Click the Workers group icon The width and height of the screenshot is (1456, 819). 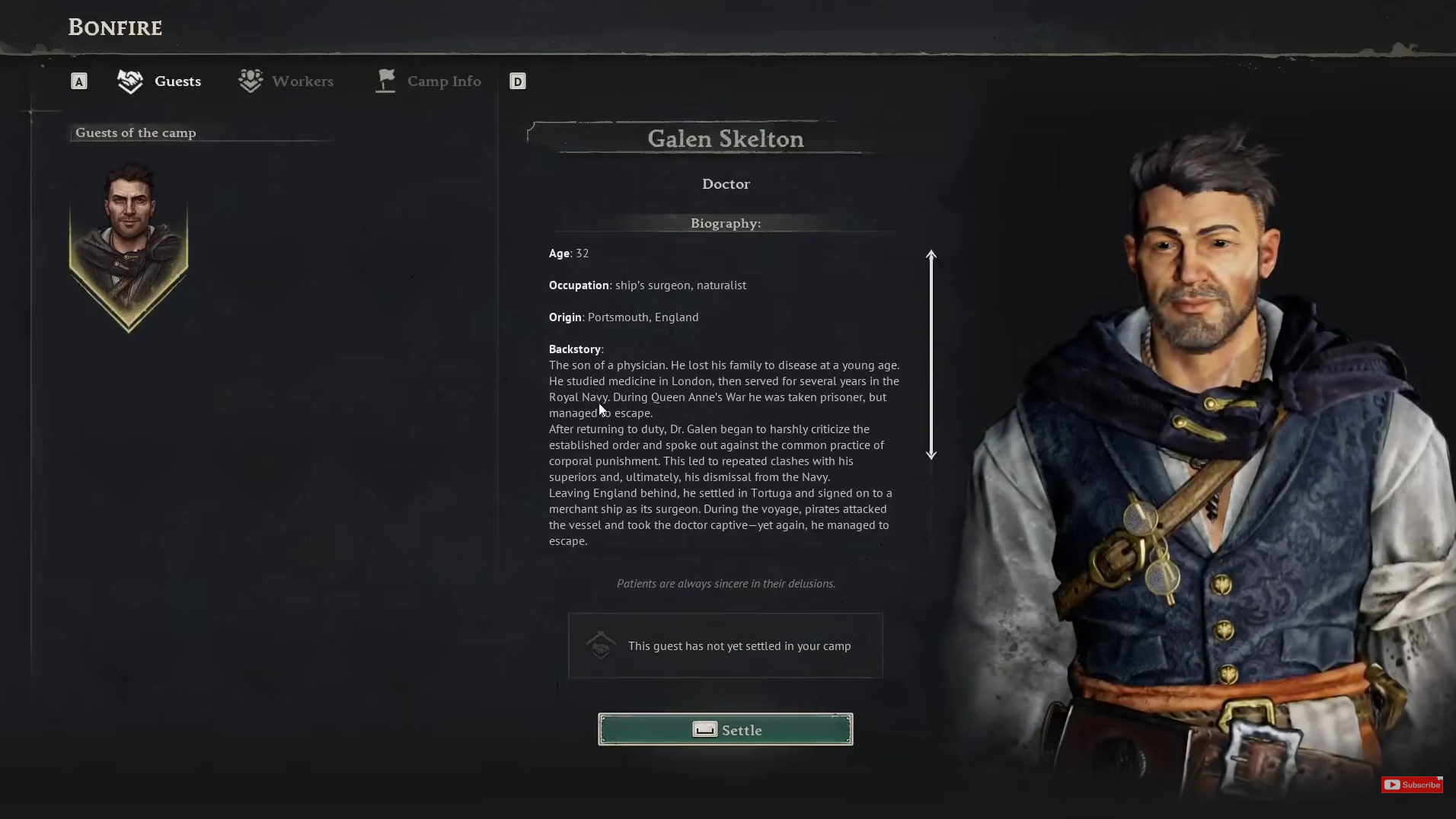point(251,81)
